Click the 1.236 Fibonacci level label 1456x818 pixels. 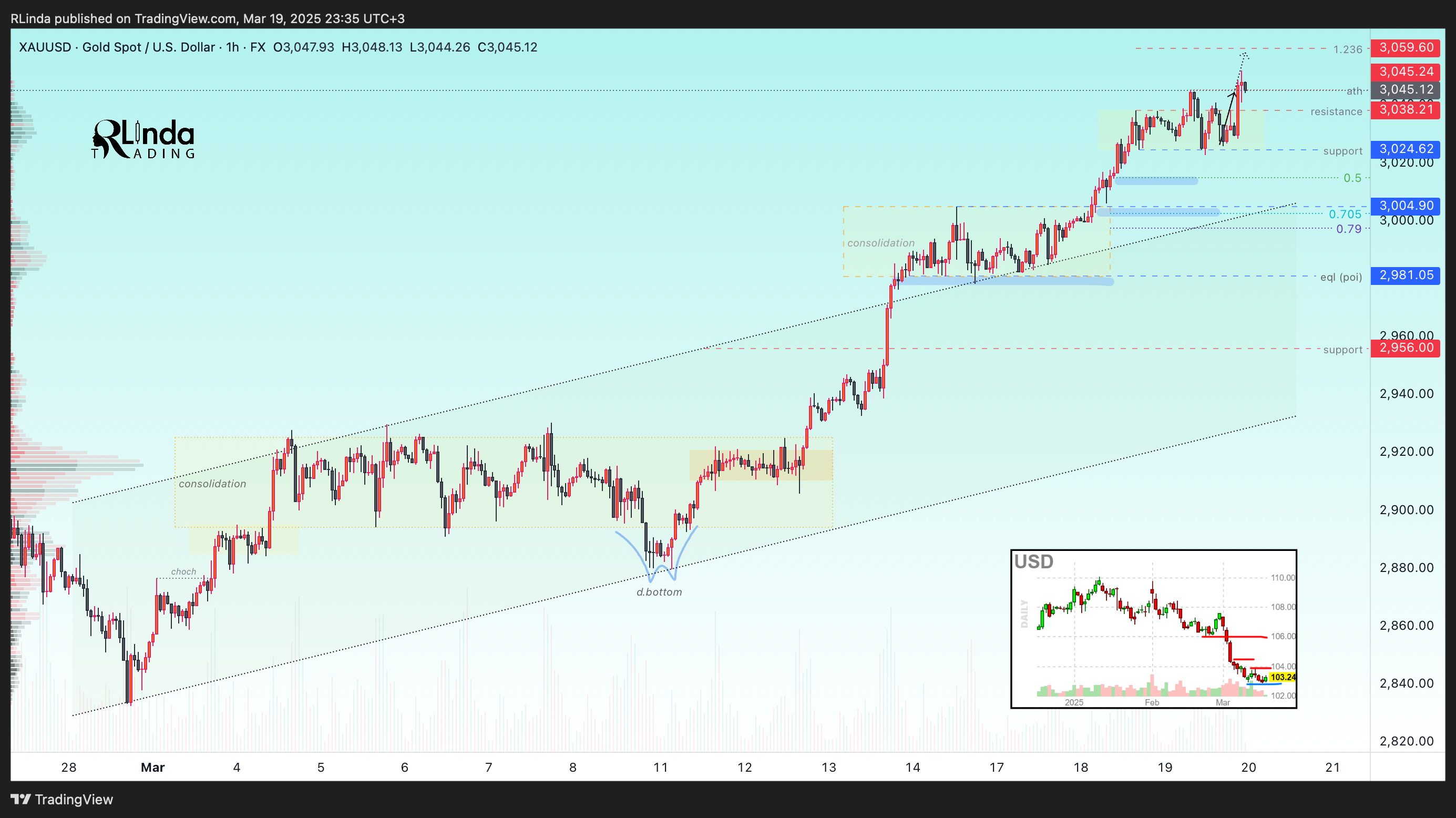1348,49
